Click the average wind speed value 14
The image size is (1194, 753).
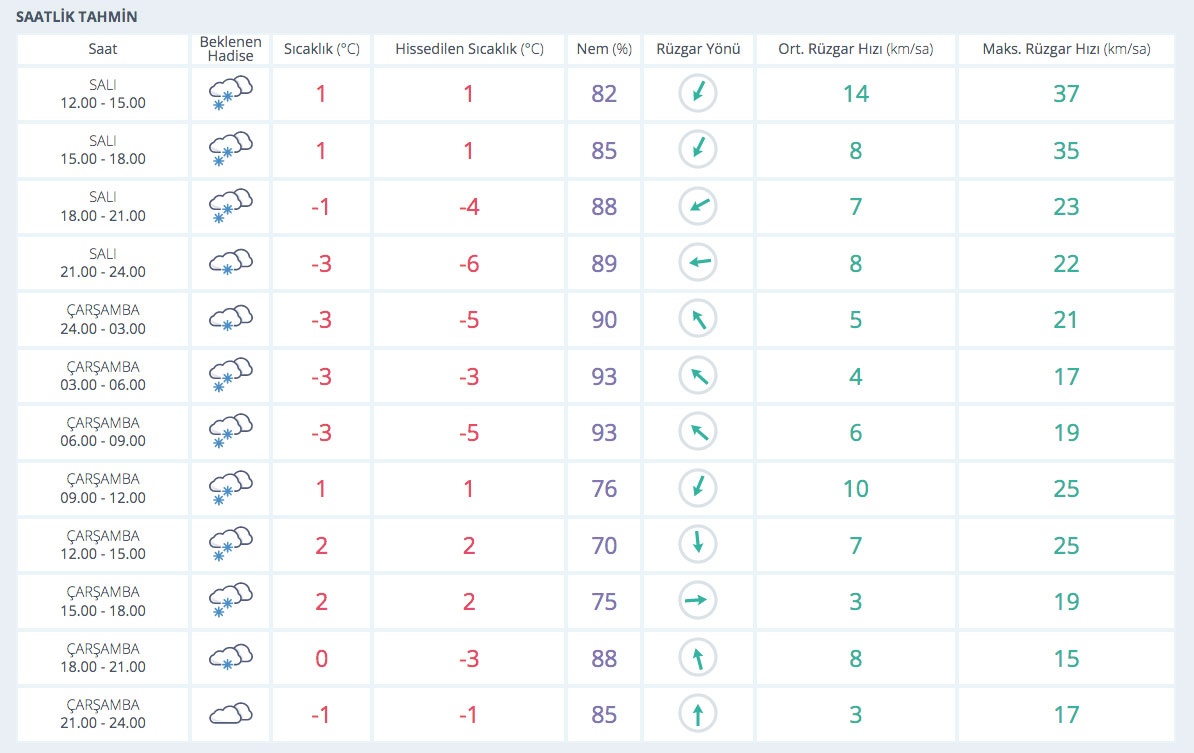pos(855,94)
